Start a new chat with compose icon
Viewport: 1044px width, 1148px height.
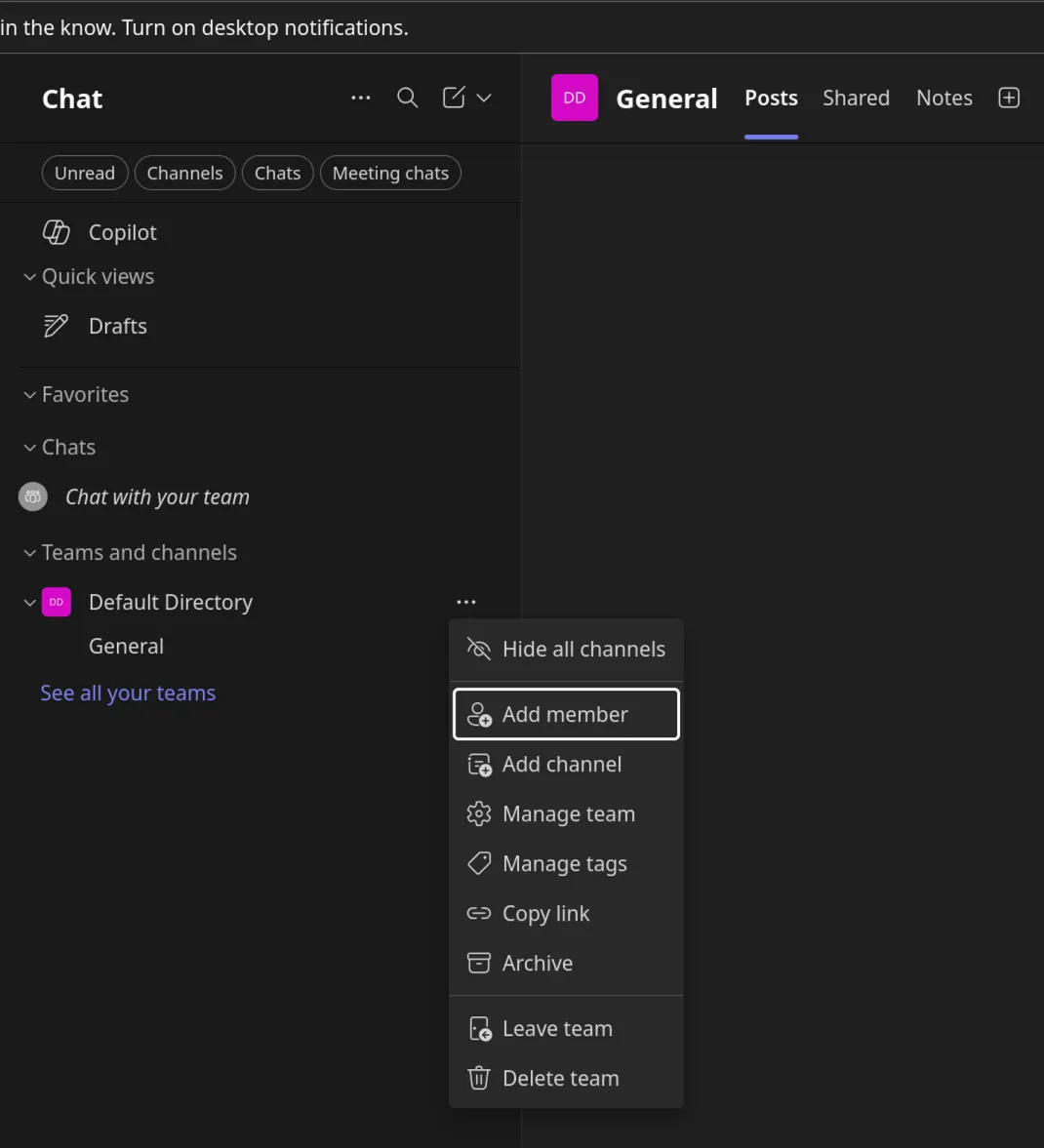454,98
